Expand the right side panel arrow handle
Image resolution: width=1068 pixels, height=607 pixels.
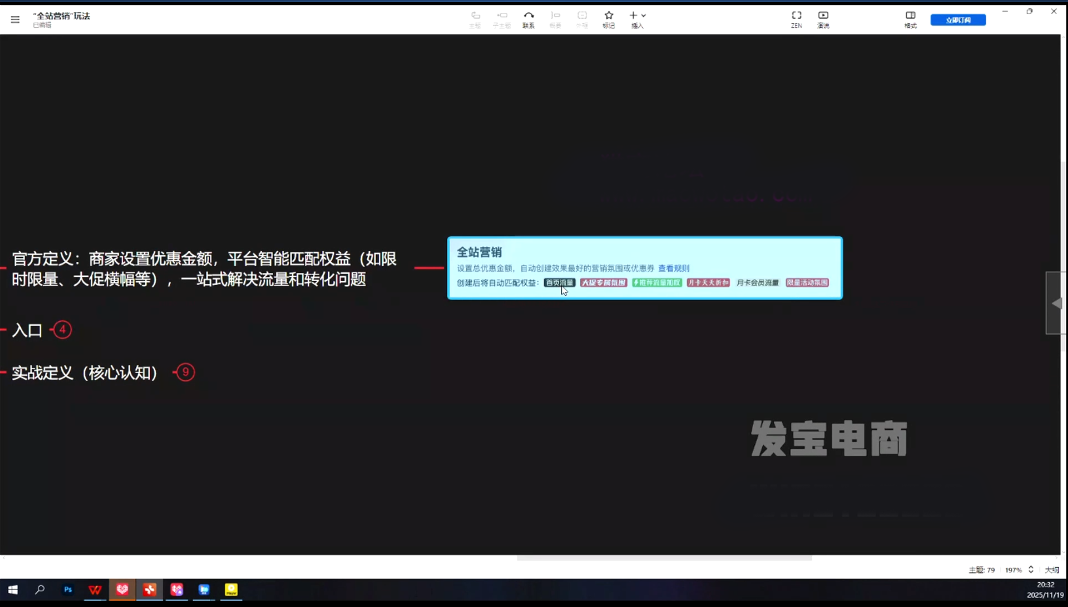point(1055,303)
